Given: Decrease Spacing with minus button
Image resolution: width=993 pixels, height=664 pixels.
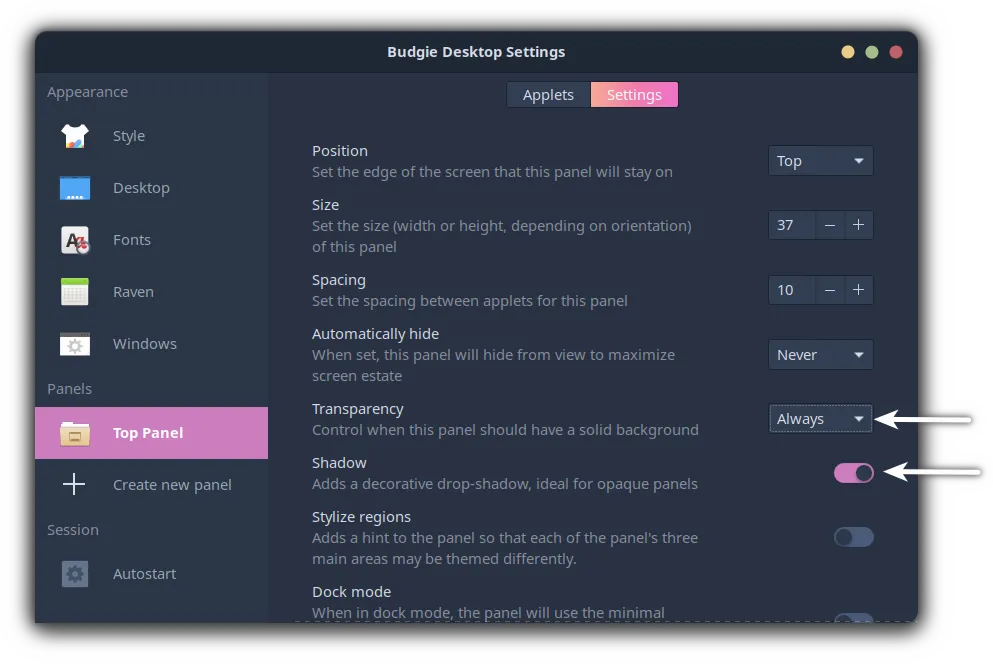Looking at the screenshot, I should point(830,290).
